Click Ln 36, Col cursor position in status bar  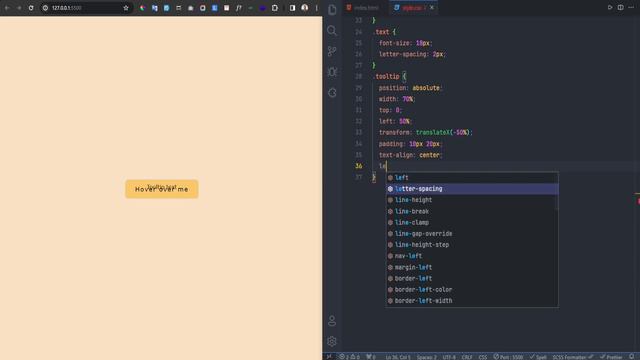click(x=398, y=357)
